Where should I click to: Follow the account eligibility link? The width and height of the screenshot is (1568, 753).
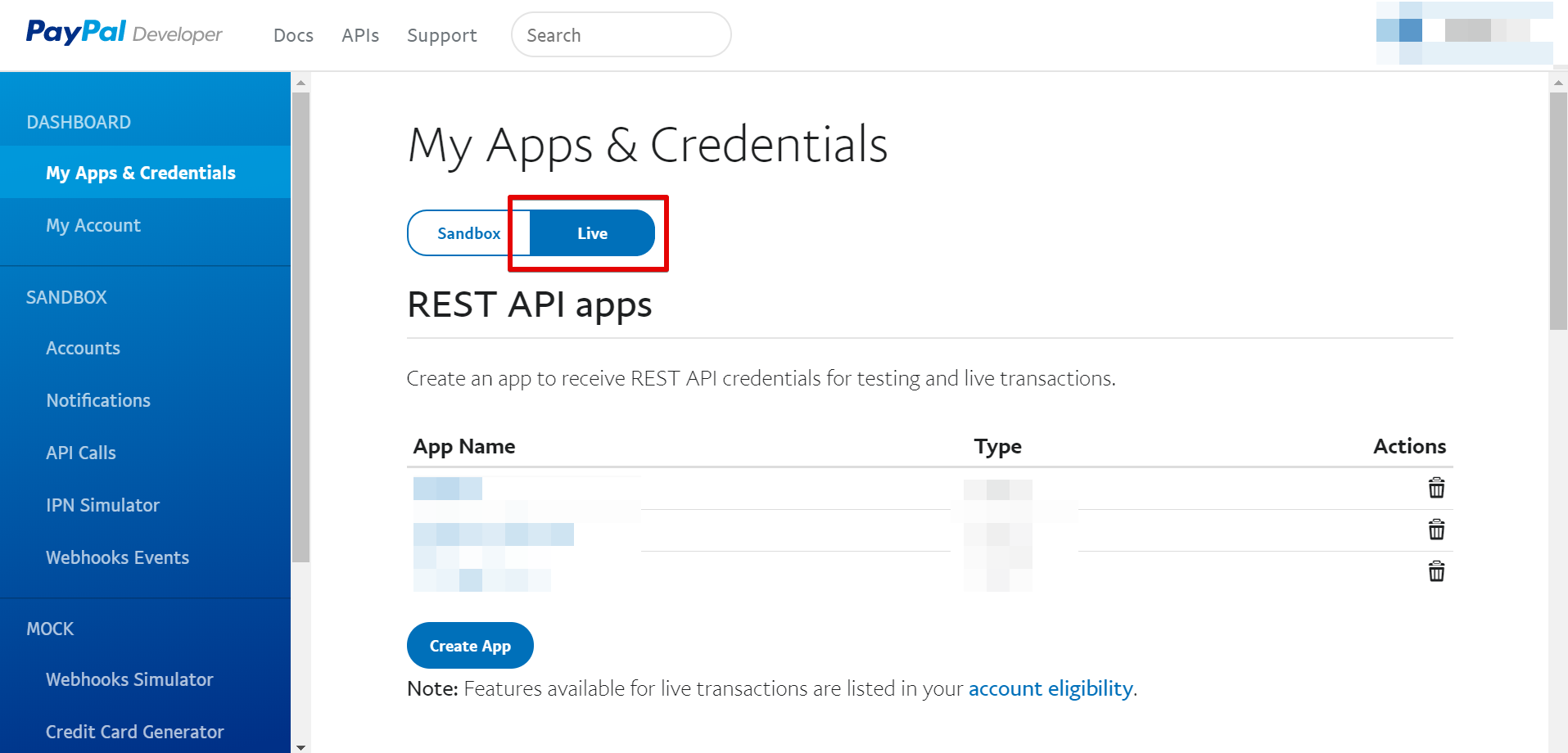click(x=1051, y=688)
